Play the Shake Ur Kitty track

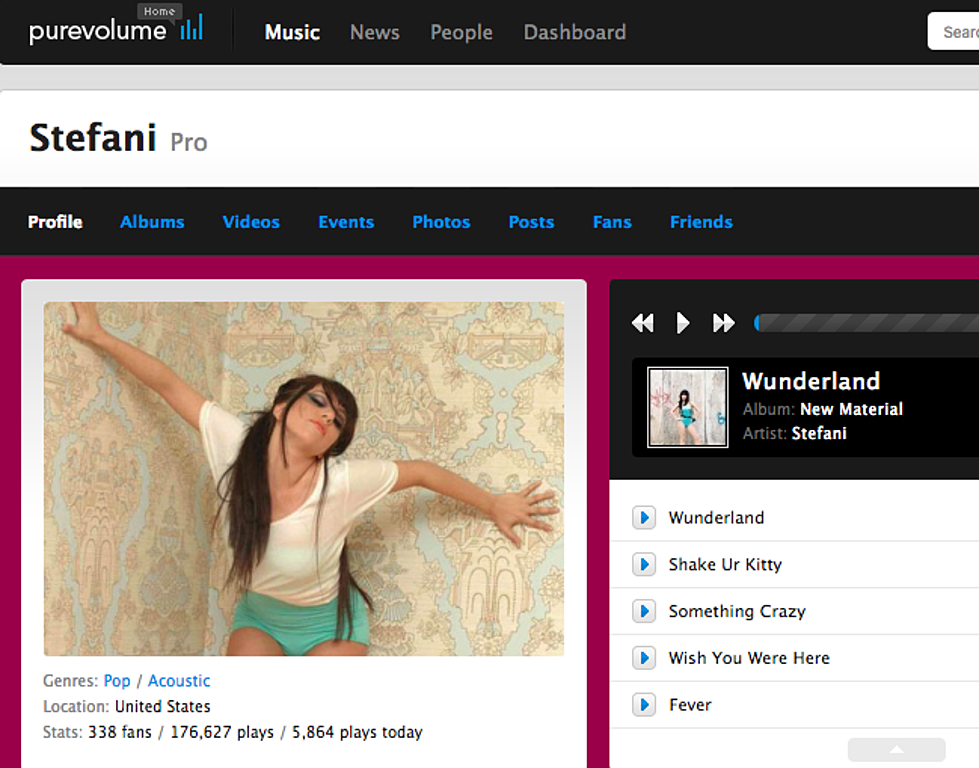point(644,564)
